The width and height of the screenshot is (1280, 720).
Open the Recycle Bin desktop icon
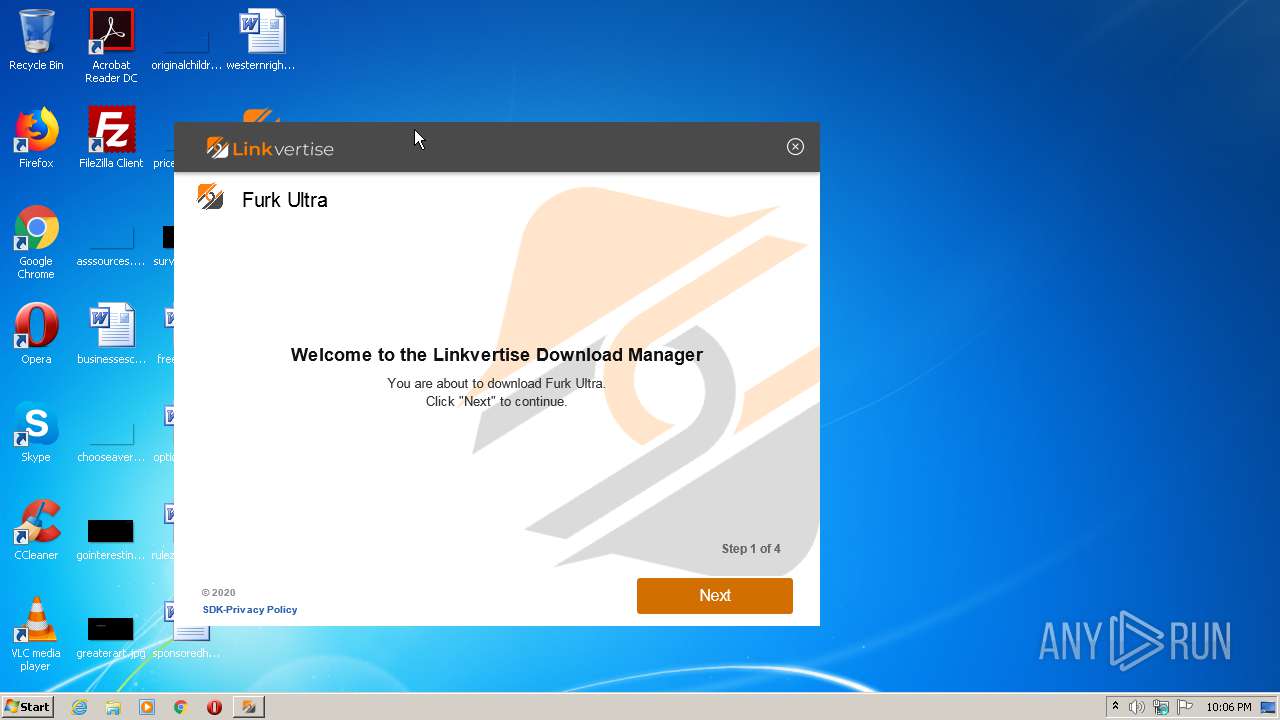[x=36, y=40]
